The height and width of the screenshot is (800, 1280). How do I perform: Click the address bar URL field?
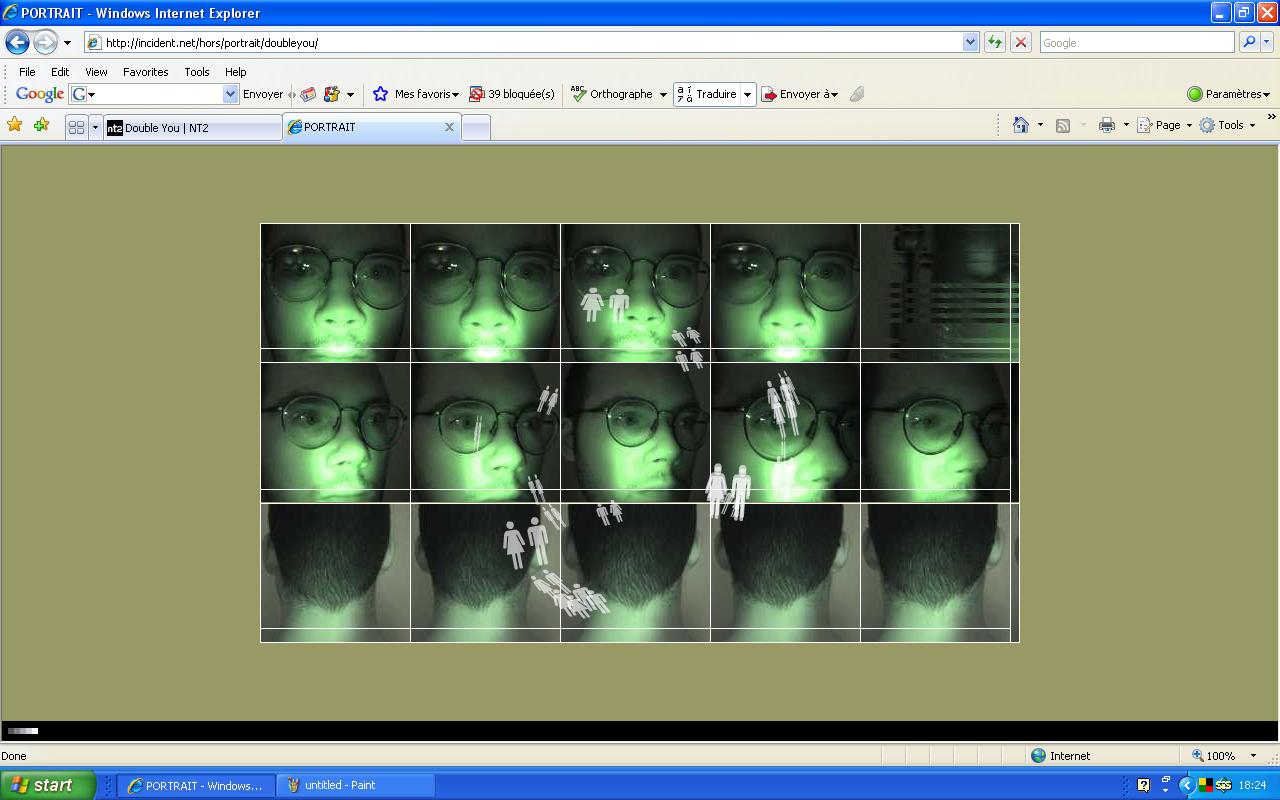[x=523, y=43]
